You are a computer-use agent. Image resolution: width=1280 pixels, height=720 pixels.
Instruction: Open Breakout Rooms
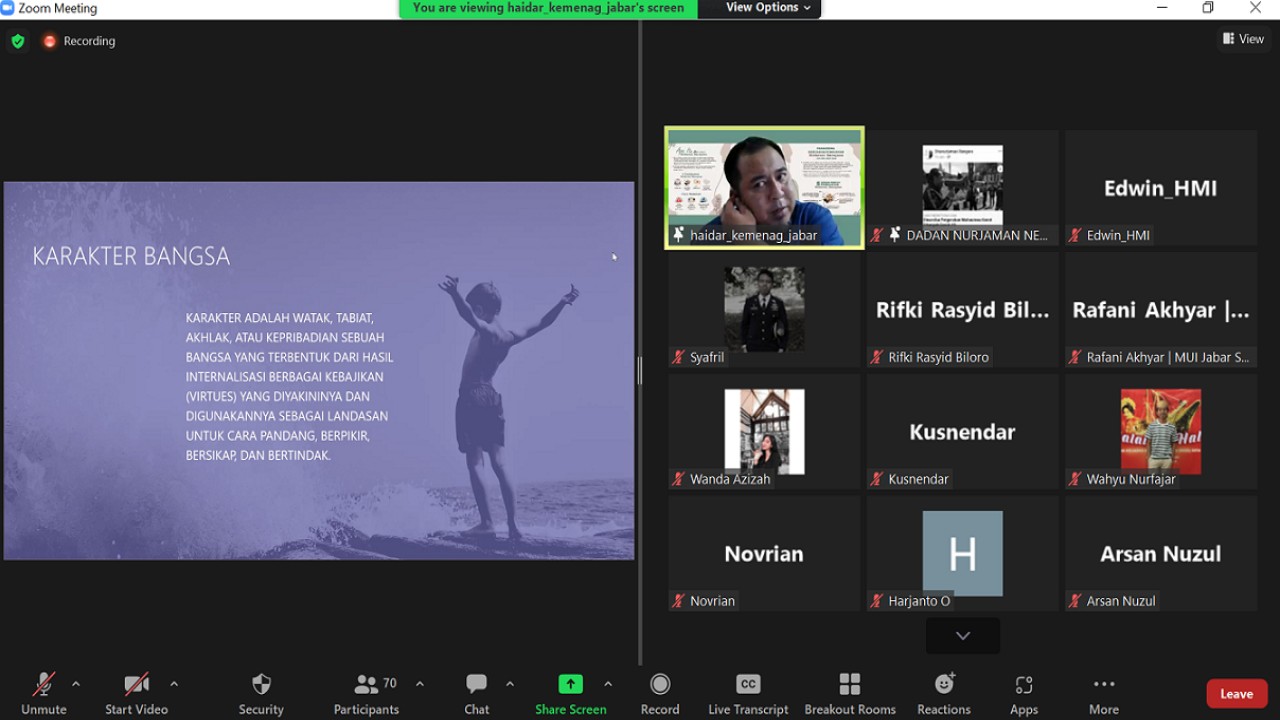(850, 685)
